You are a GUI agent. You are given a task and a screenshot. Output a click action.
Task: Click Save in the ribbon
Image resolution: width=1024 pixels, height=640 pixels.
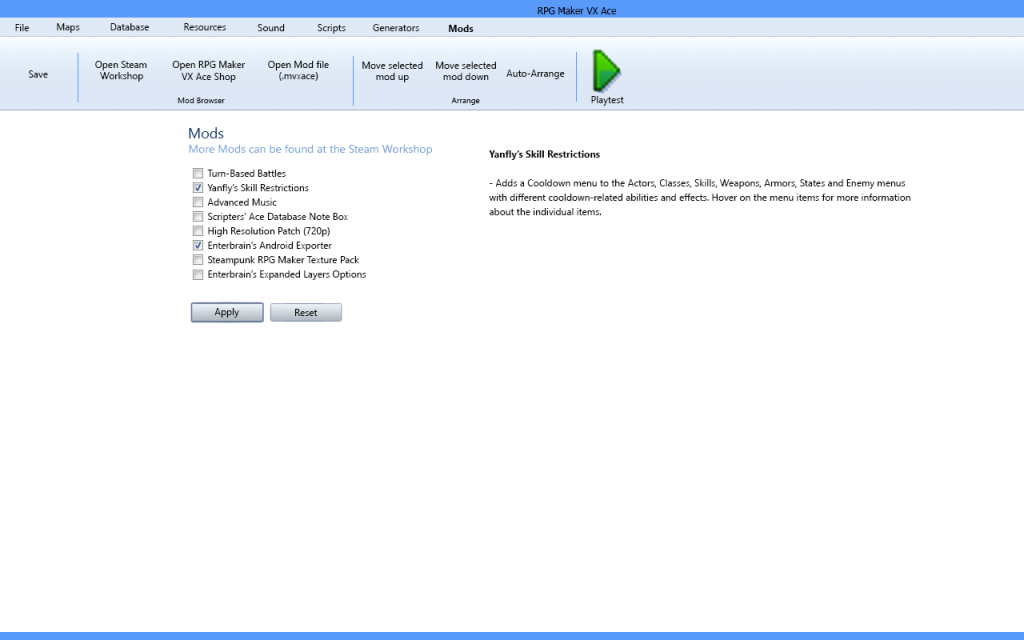click(x=38, y=74)
